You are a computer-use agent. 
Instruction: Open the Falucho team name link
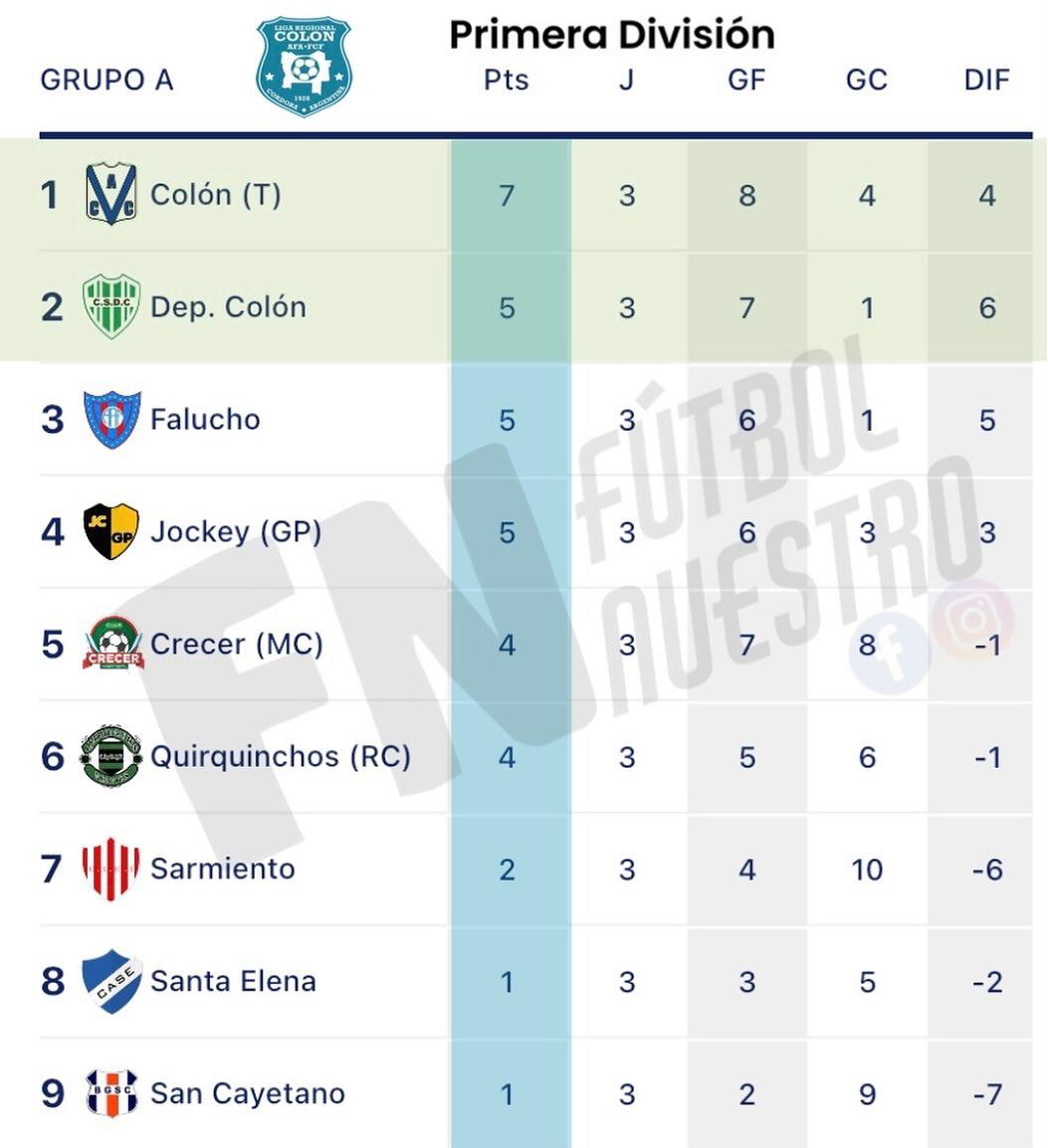pos(205,419)
